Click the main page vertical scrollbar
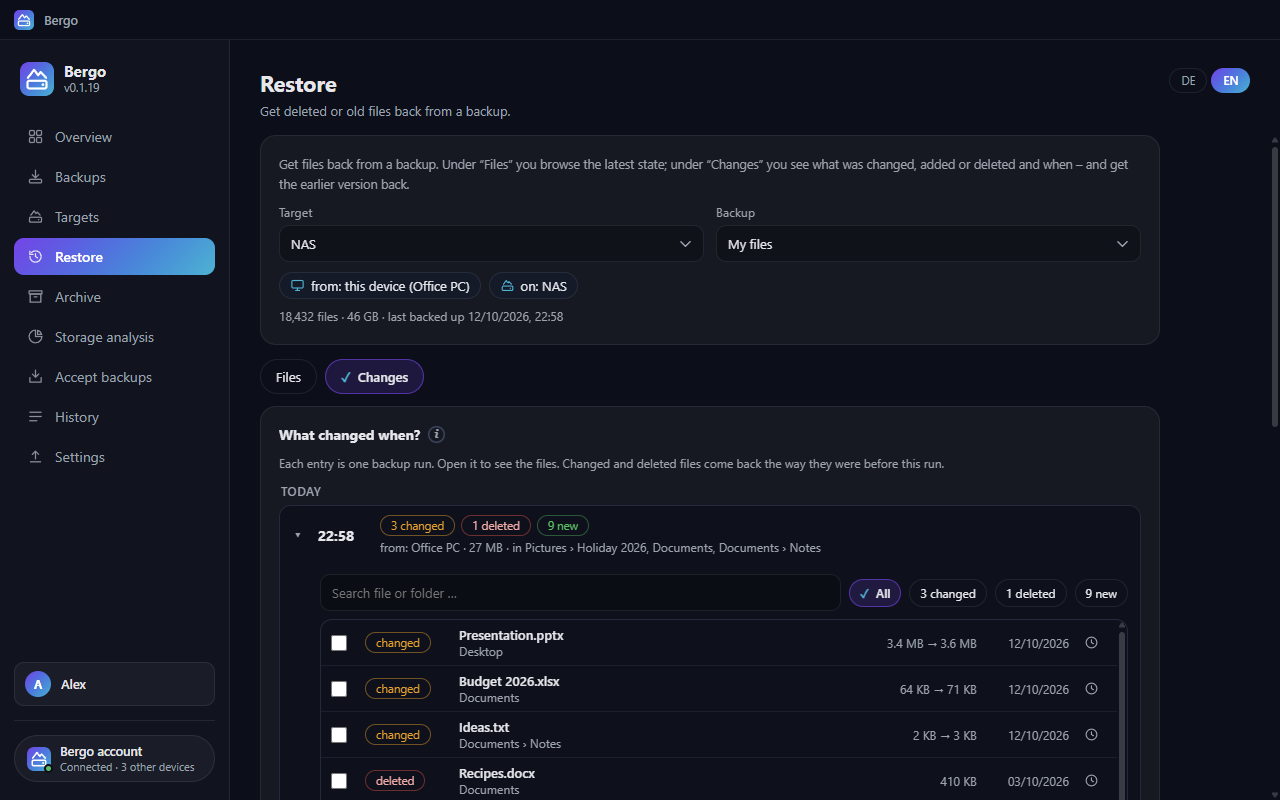The height and width of the screenshot is (800, 1280). 1275,288
